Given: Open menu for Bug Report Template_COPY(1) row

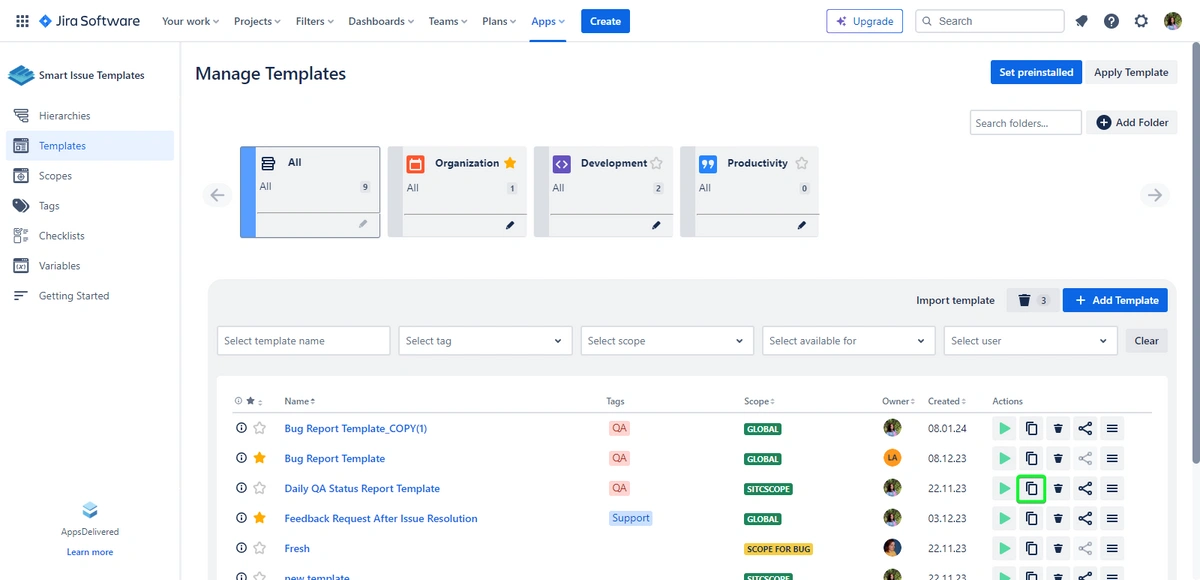Looking at the screenshot, I should point(1112,428).
